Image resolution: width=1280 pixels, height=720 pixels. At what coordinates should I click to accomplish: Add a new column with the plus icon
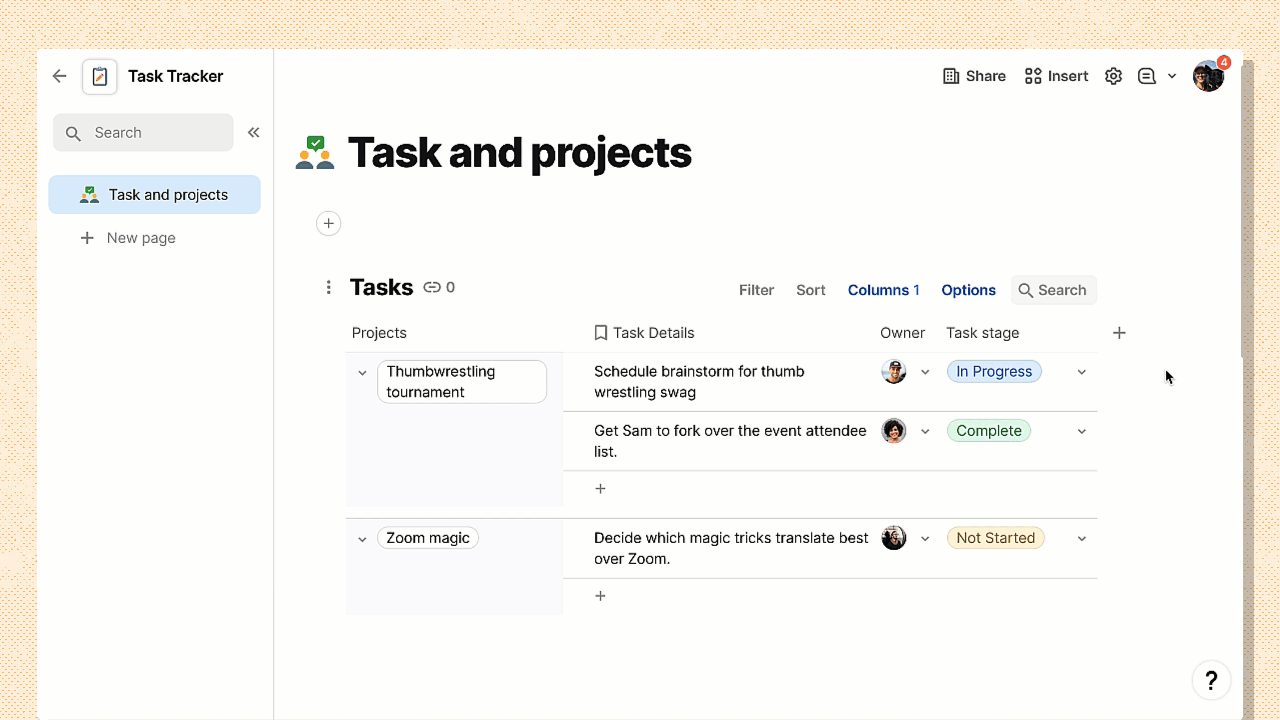pyautogui.click(x=1119, y=332)
